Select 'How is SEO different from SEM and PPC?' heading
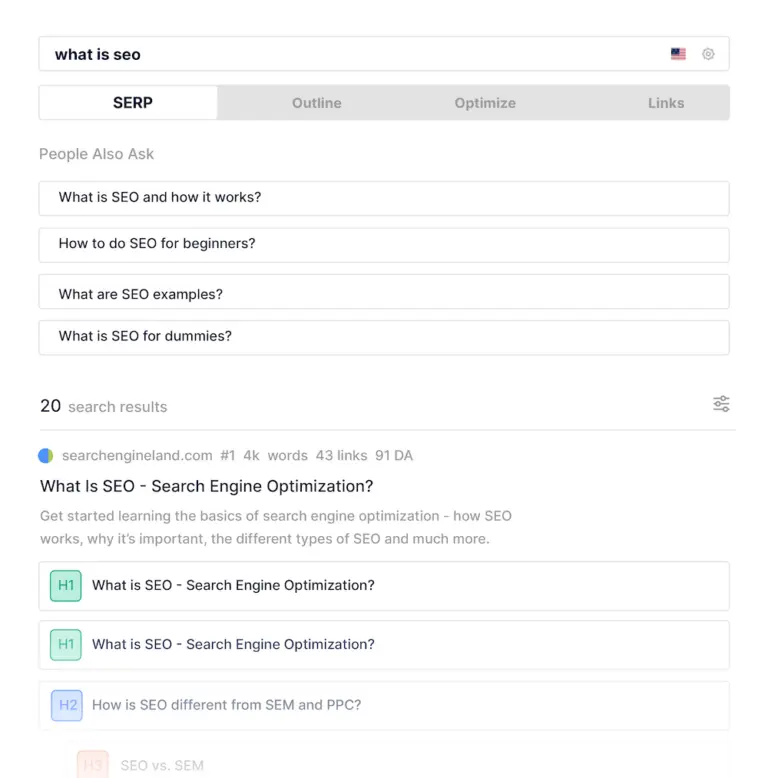Screen dimensions: 768x778 pos(227,705)
